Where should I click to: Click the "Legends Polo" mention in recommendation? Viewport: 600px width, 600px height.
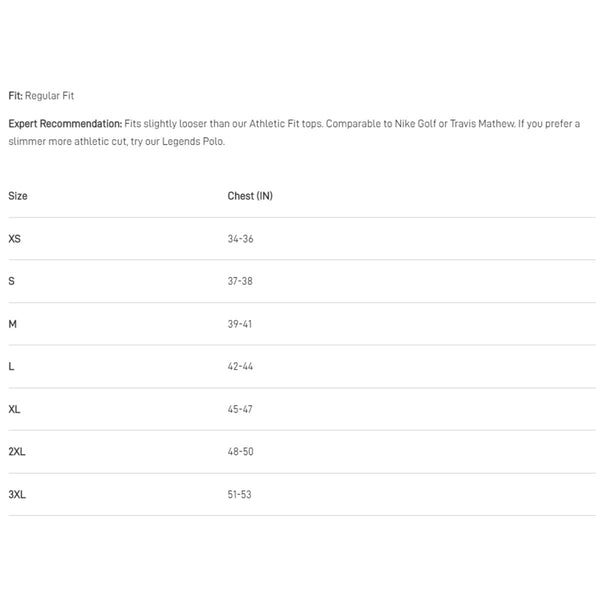(x=196, y=141)
